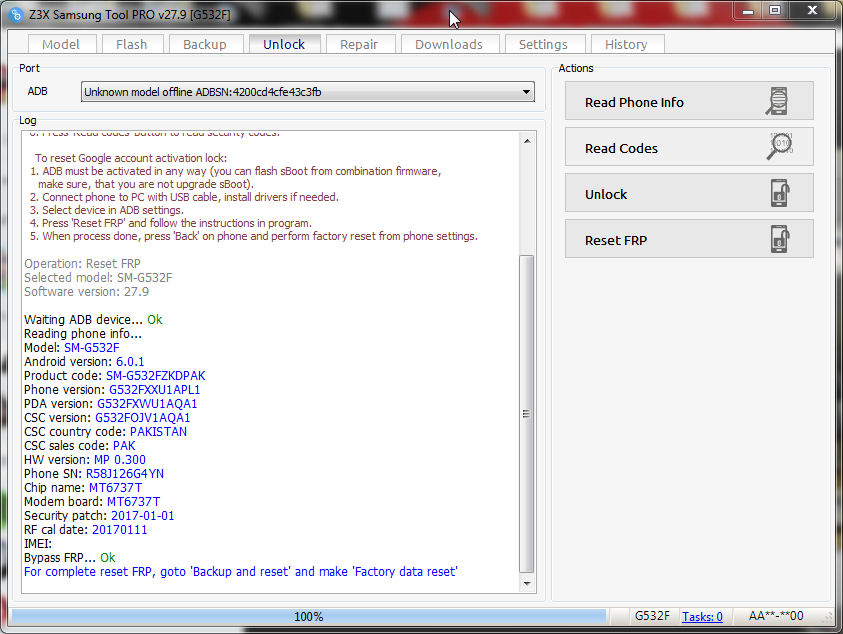Select the Unlock tab

click(x=284, y=44)
